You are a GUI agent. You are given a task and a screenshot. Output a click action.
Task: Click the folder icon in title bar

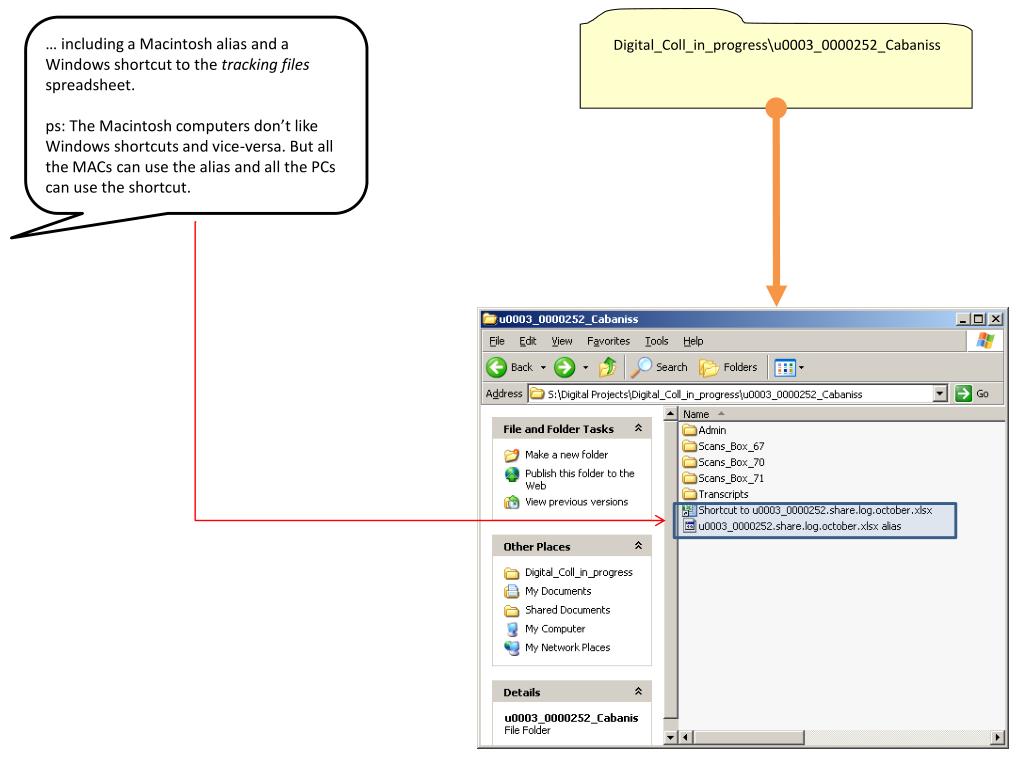(490, 319)
